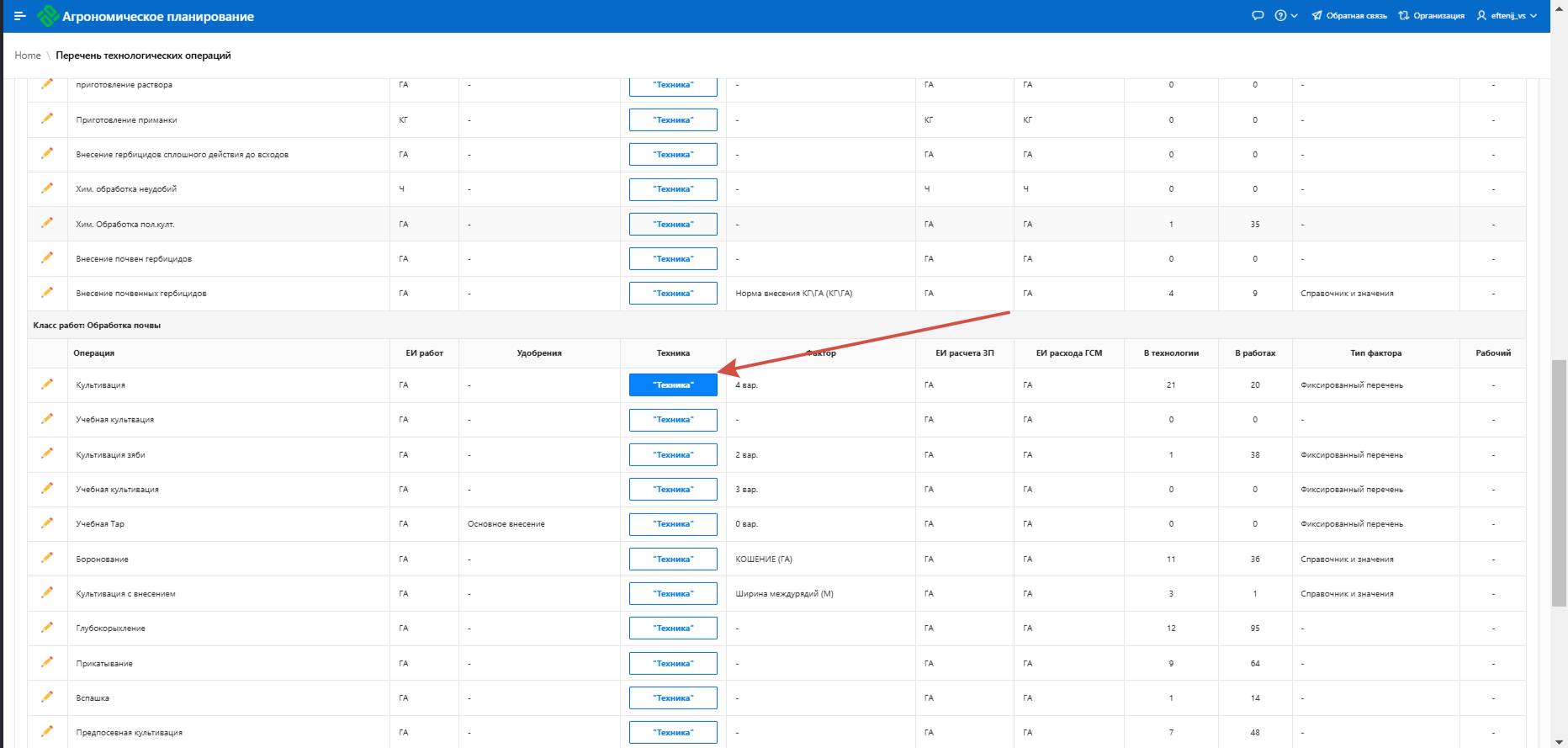Go to Home breadcrumb link
This screenshot has height=748, width=1568.
point(28,56)
